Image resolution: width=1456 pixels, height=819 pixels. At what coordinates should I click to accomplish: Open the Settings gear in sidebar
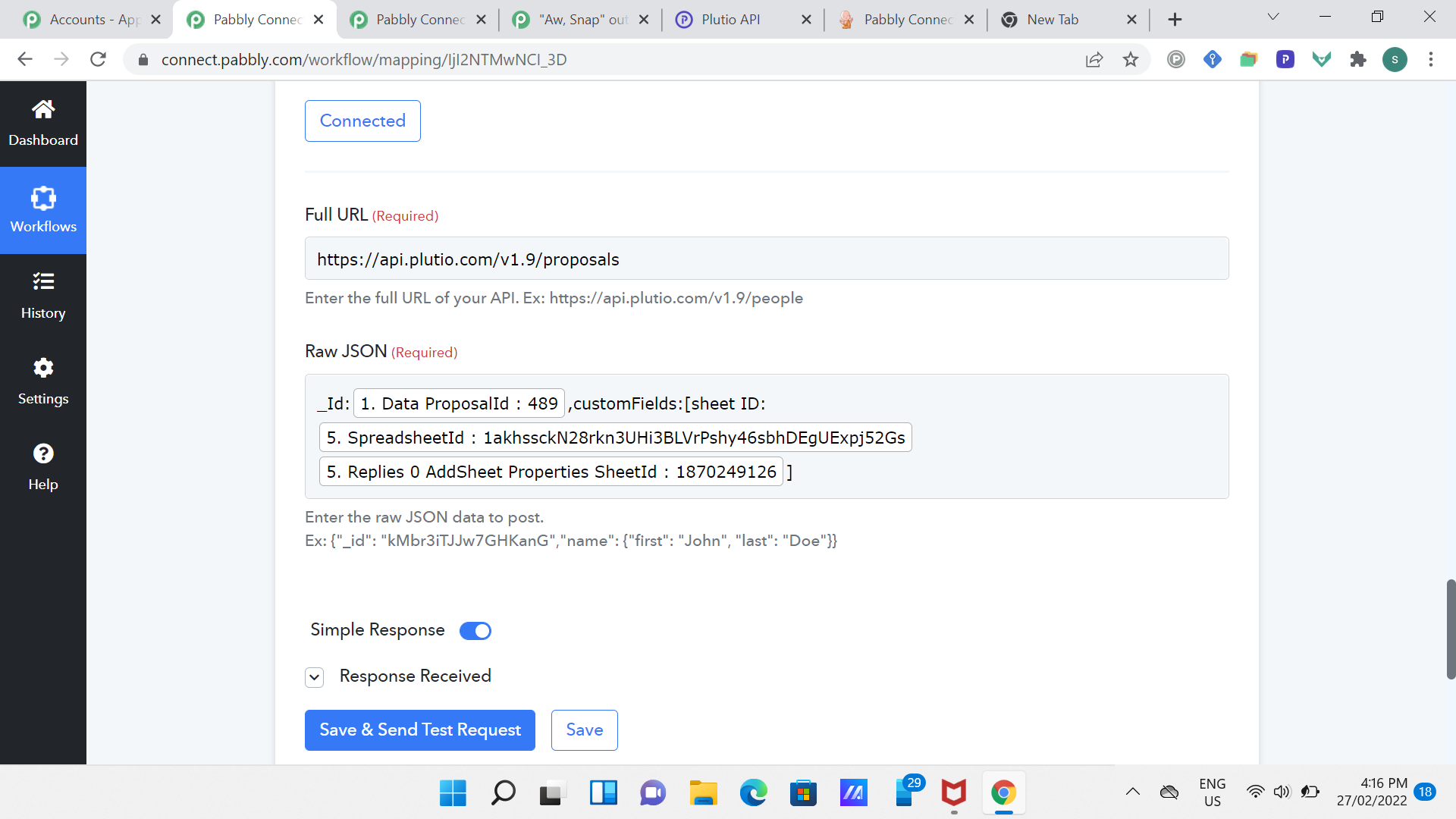43,381
